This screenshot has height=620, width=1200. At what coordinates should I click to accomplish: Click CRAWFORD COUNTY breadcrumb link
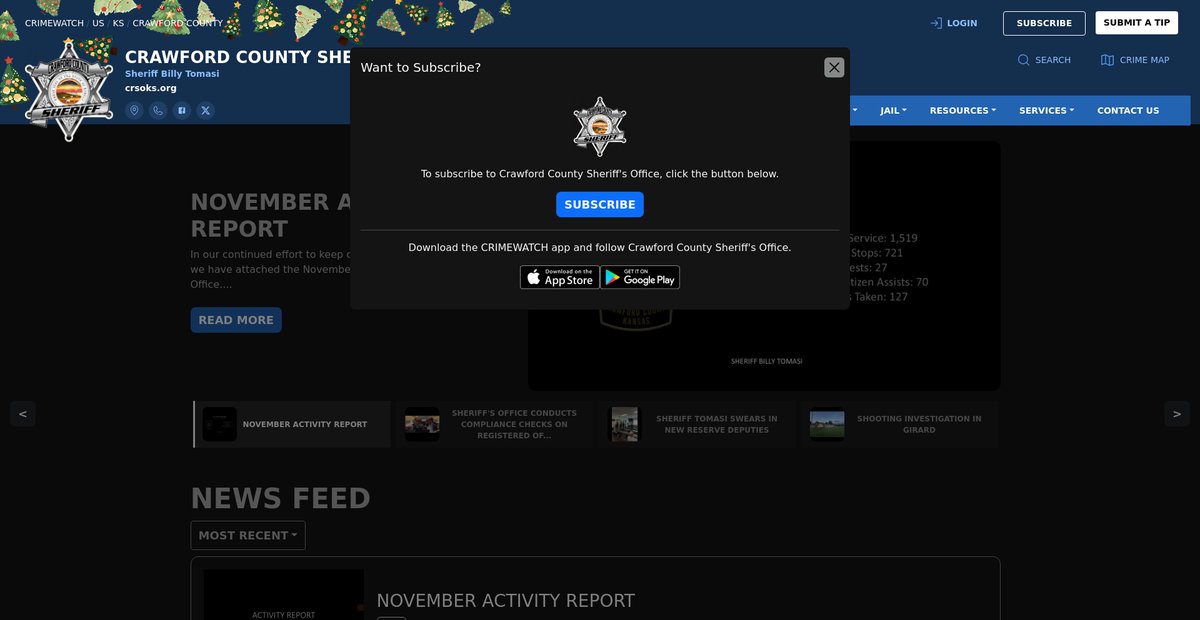(x=178, y=23)
